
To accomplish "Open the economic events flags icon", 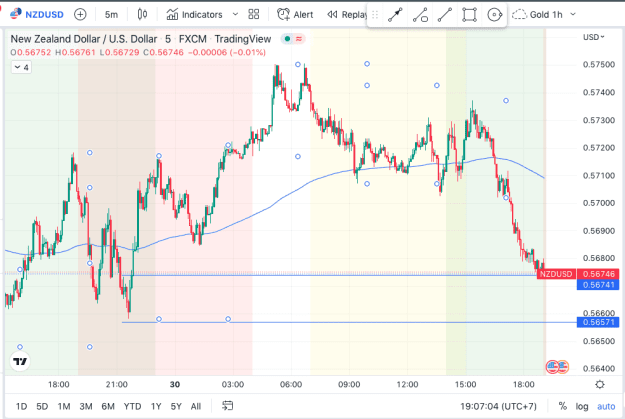I will (557, 366).
